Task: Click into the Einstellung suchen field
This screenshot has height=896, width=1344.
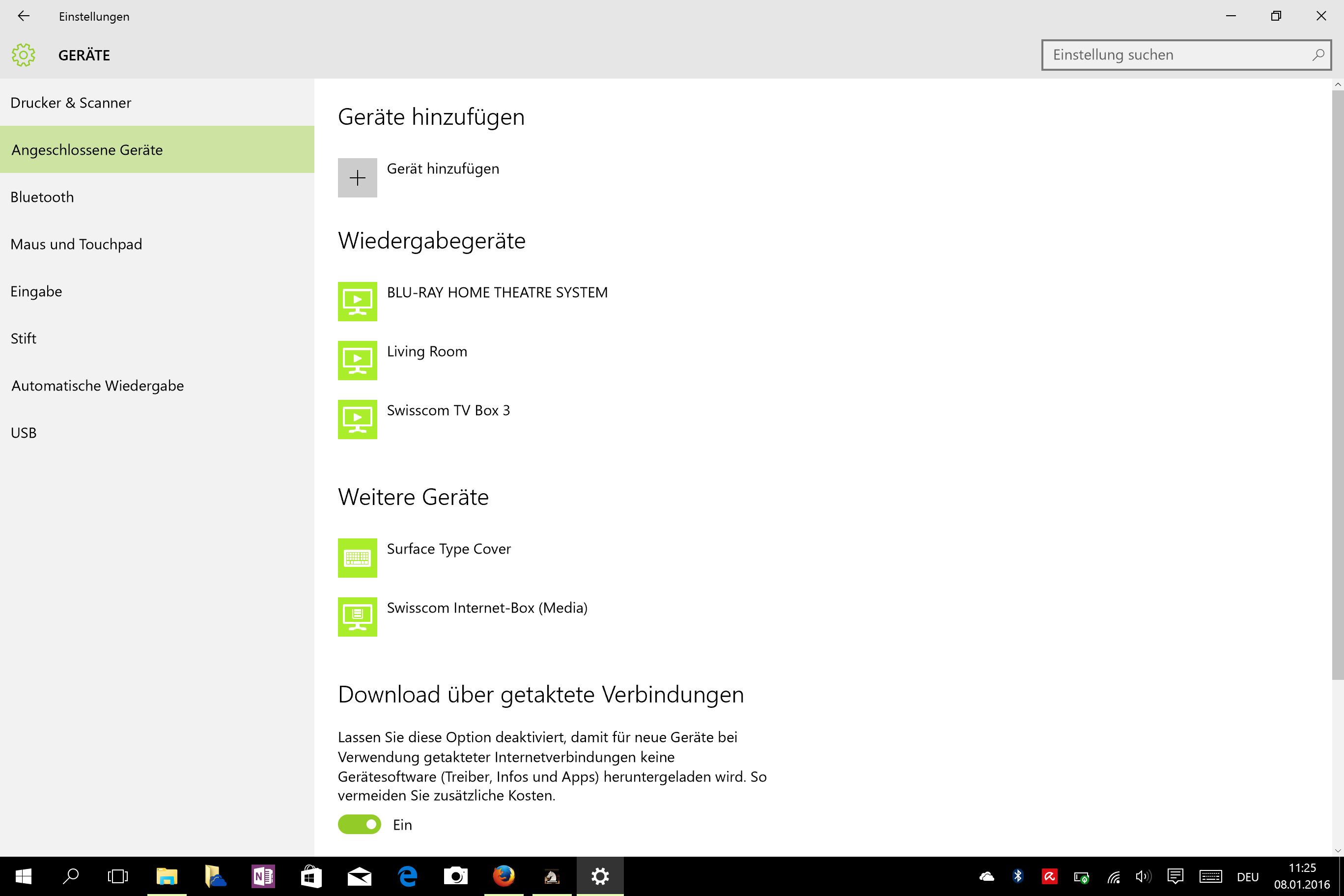Action: [x=1186, y=55]
